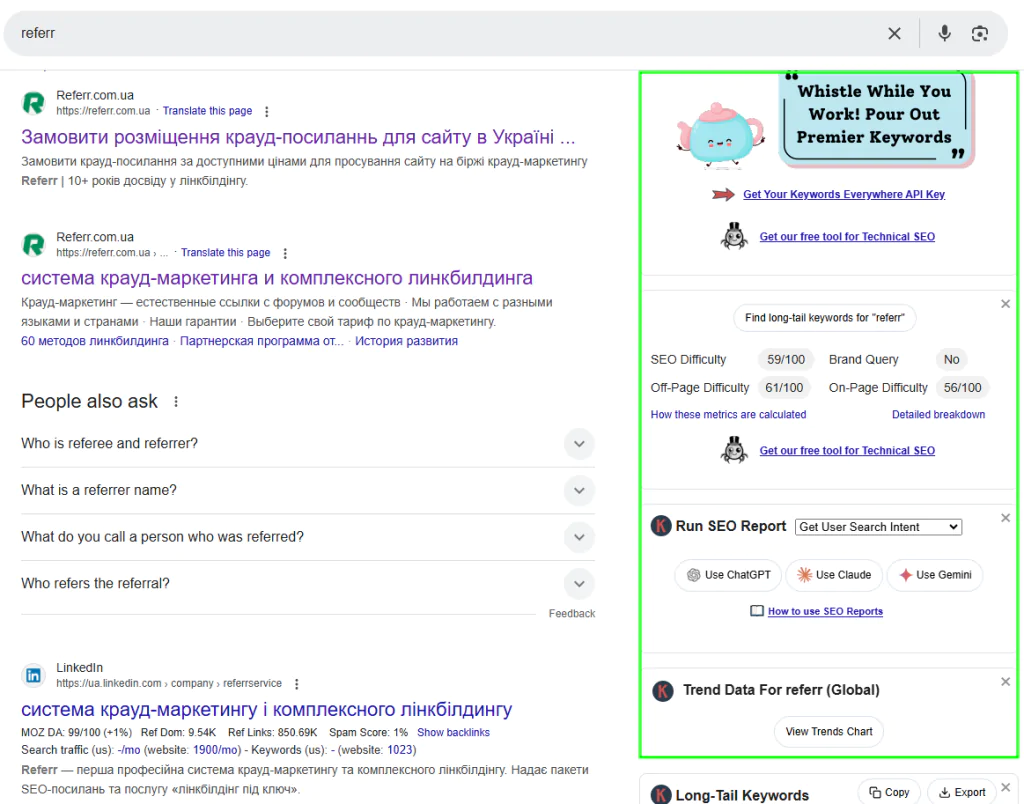Screen dimensions: 1024x804
Task: Open the 'Партнерская программа от...' sitelink
Action: [x=261, y=341]
